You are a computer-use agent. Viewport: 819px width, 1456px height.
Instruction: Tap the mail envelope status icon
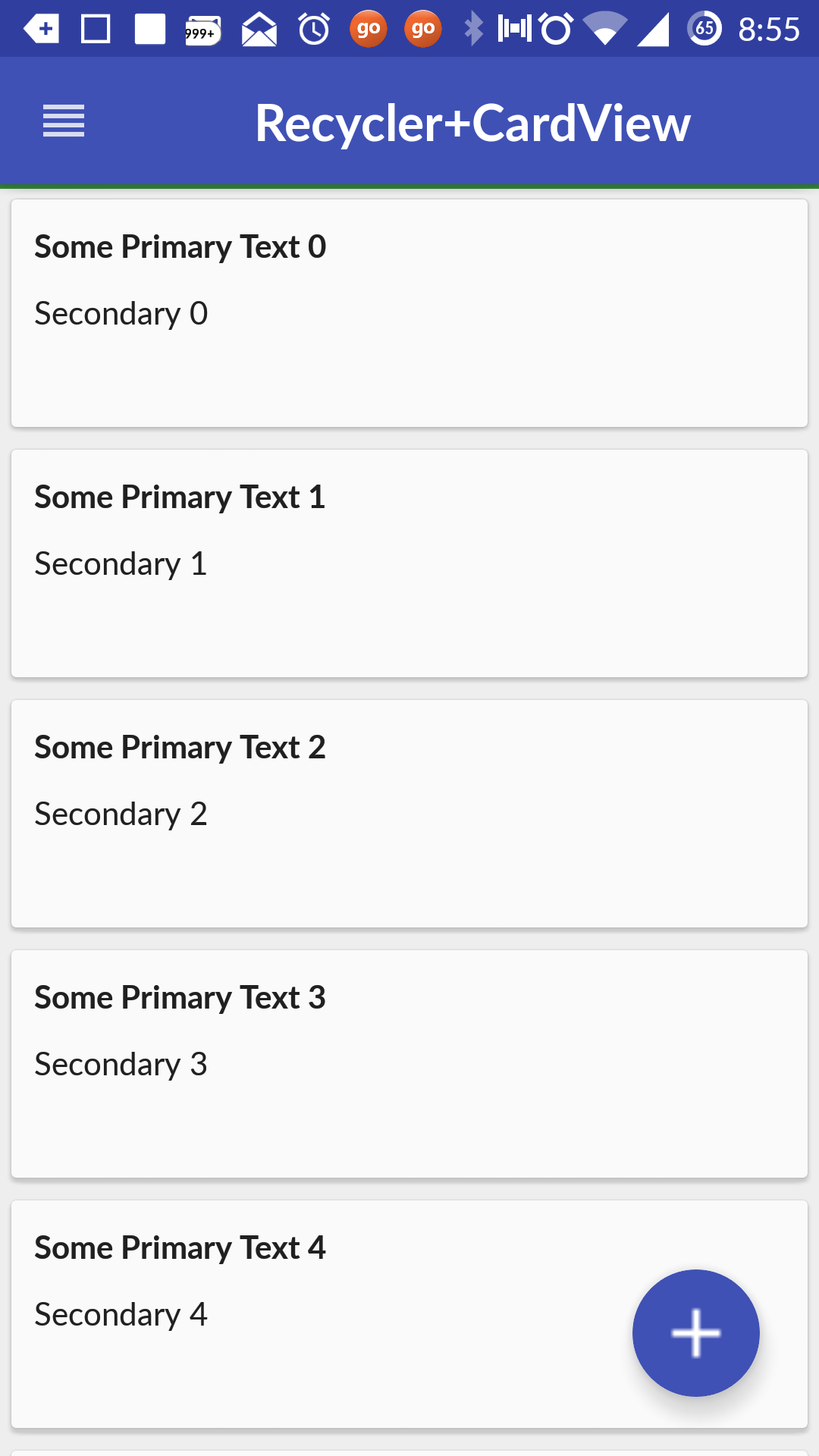coord(259,30)
